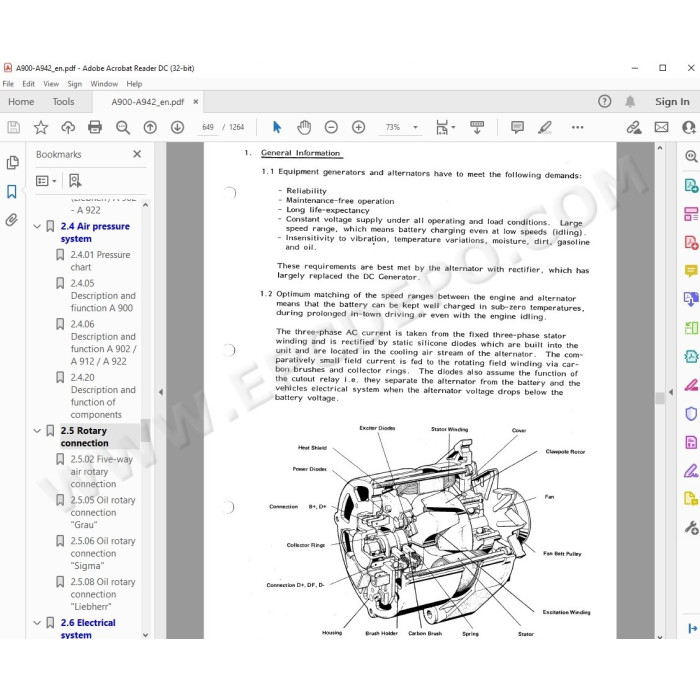The image size is (700, 700).
Task: Open the Help question mark icon
Action: click(604, 101)
